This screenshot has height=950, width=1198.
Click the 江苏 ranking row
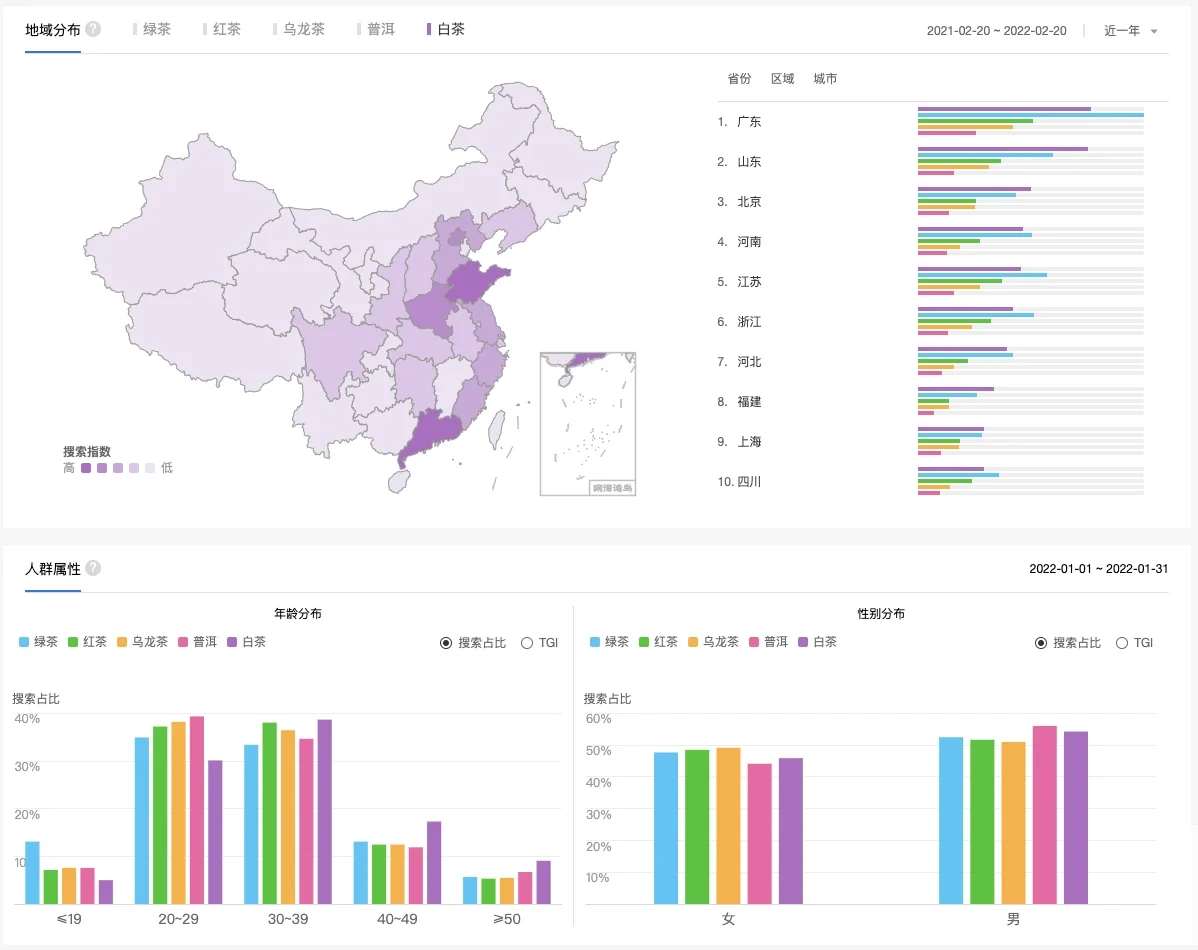(x=931, y=281)
